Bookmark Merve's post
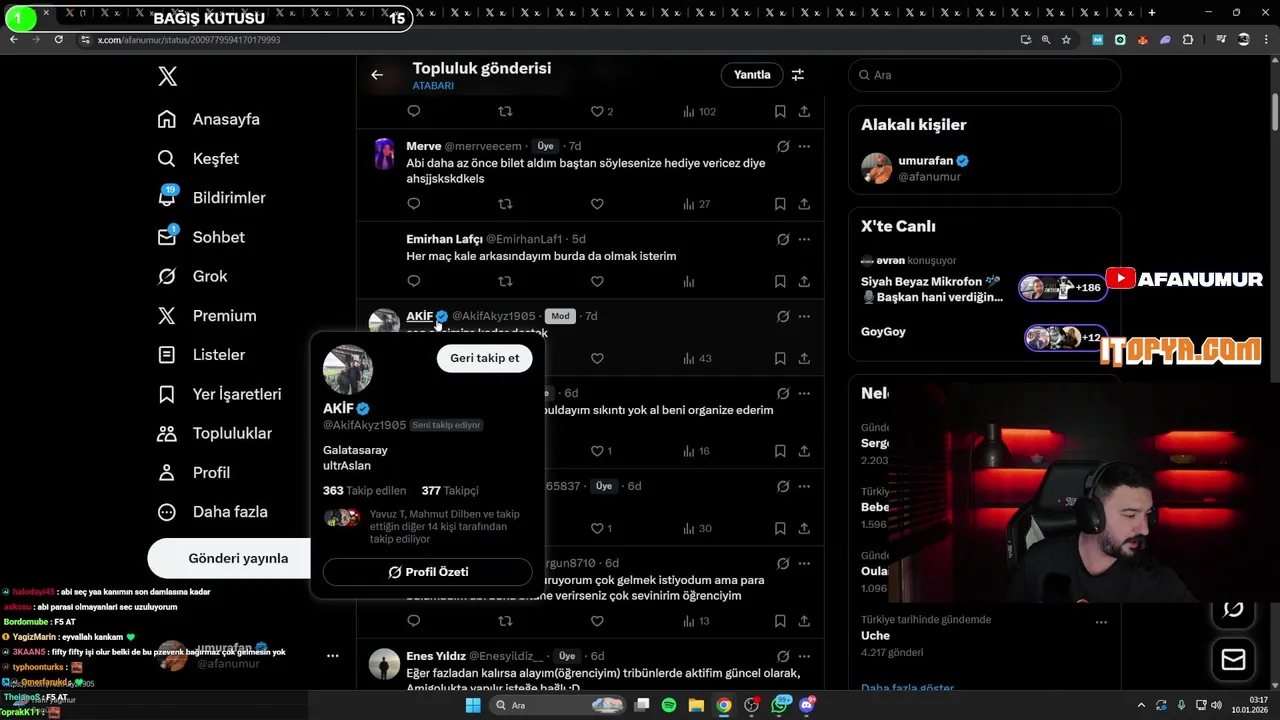The height and width of the screenshot is (720, 1280). [x=780, y=204]
